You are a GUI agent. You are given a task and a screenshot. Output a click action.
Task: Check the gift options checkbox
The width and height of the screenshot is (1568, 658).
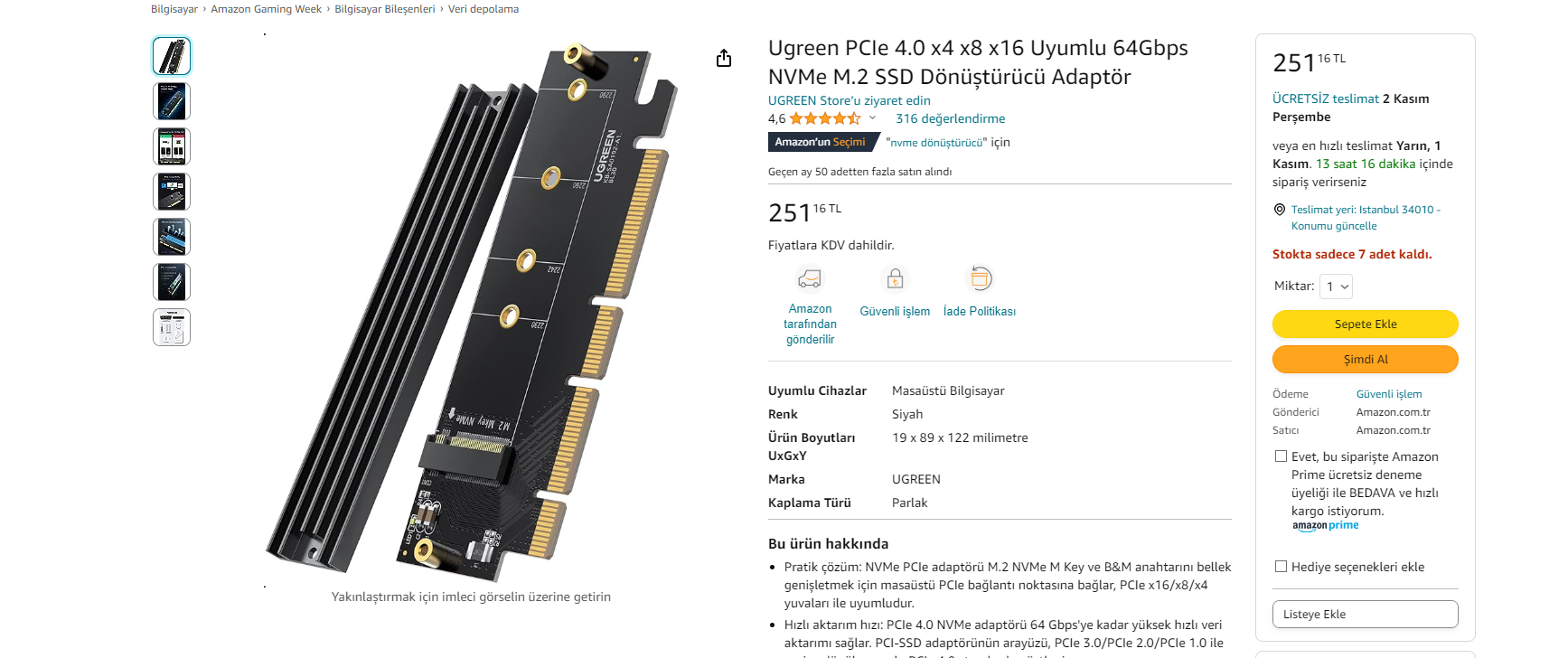[1281, 567]
